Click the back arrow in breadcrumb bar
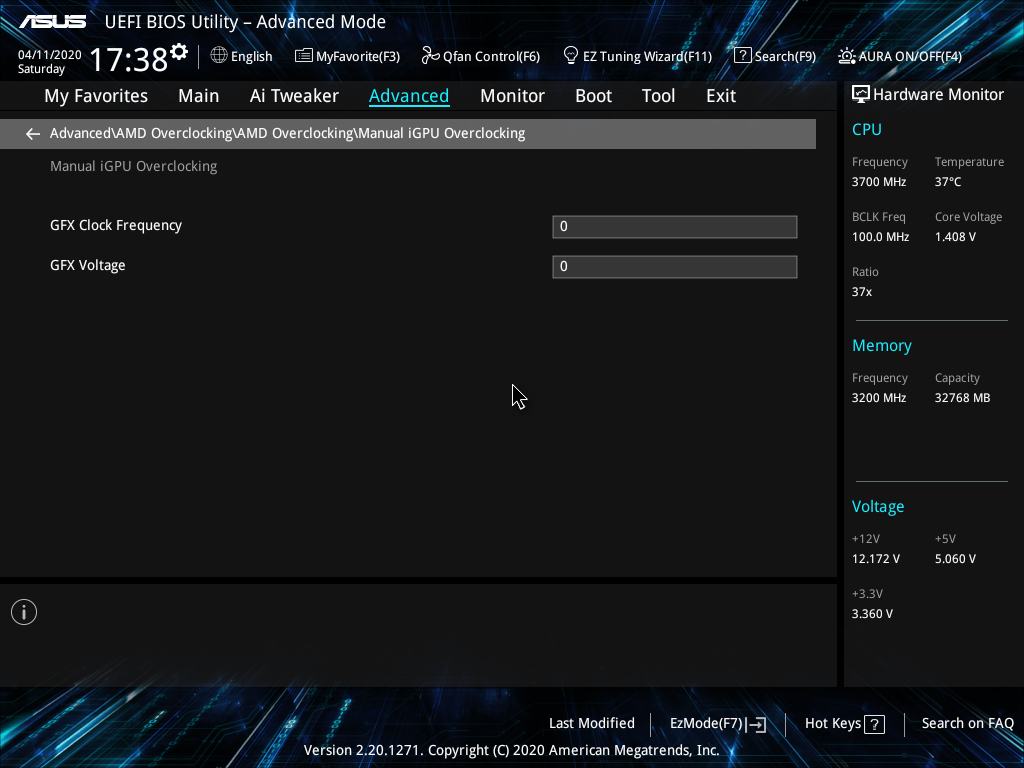This screenshot has height=768, width=1024. [x=33, y=134]
